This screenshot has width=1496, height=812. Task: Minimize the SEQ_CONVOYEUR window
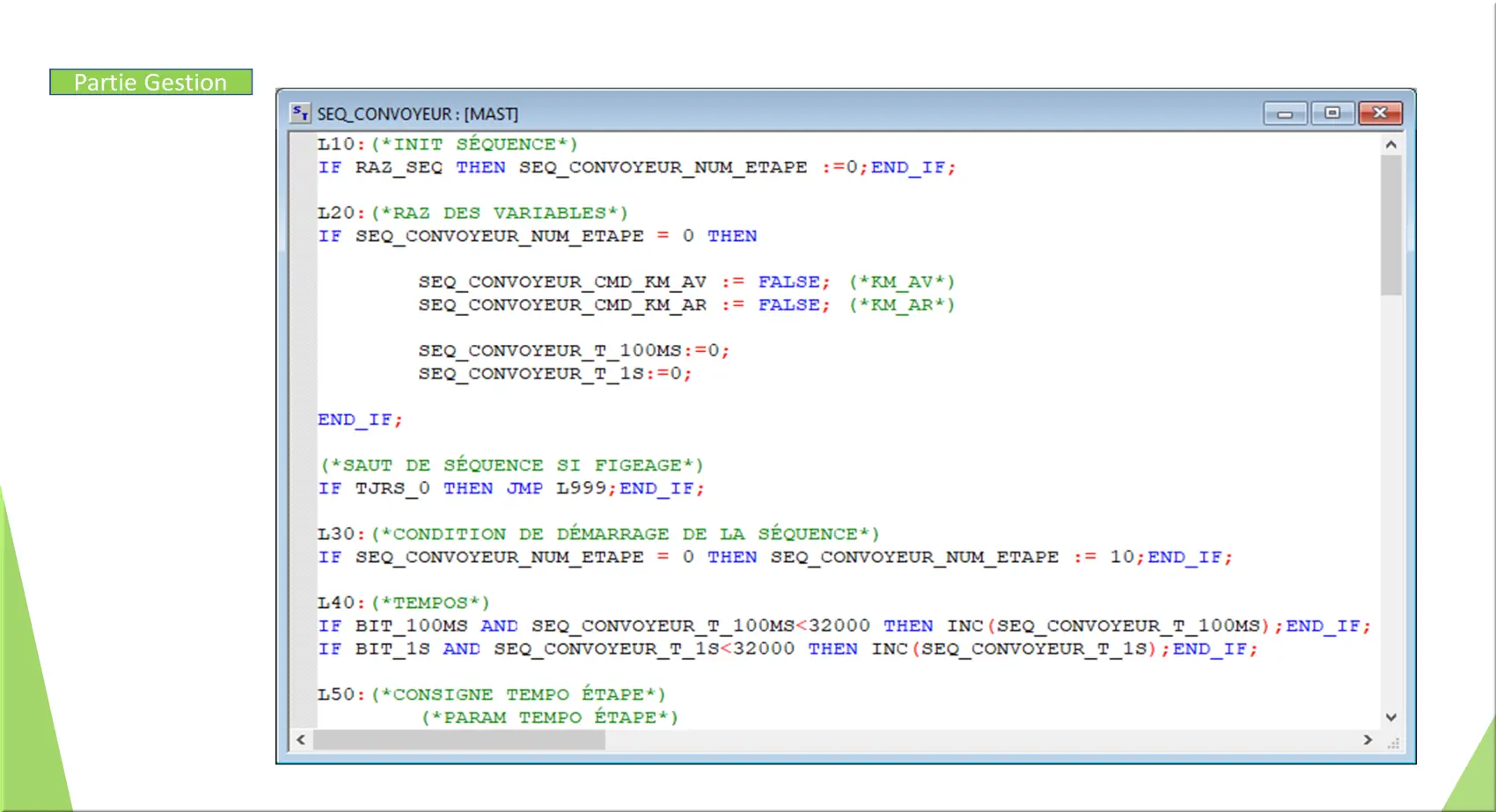1285,113
